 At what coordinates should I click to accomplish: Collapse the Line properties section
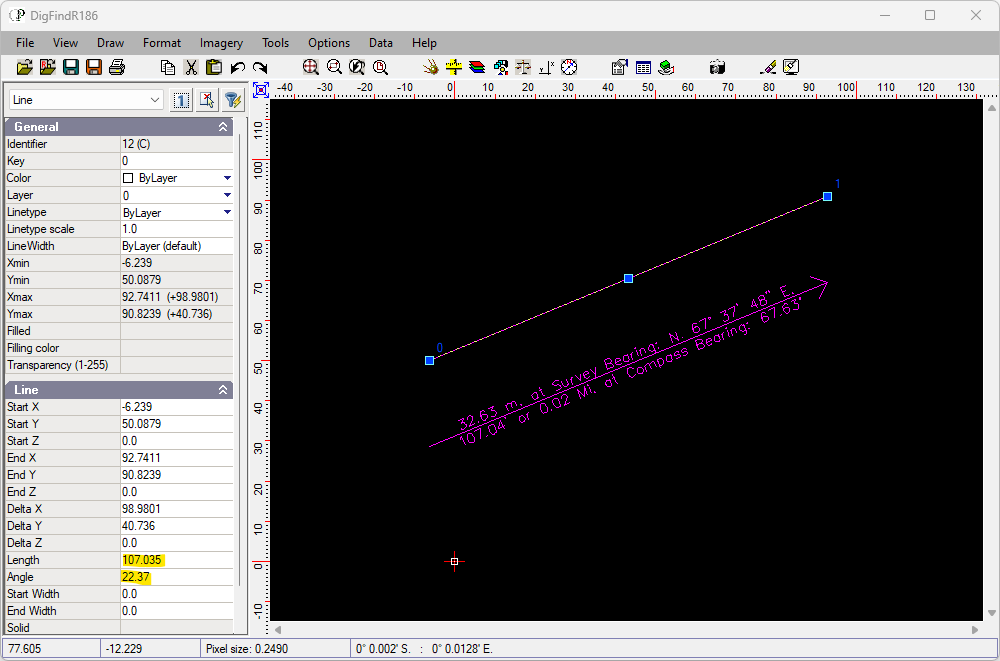[223, 390]
